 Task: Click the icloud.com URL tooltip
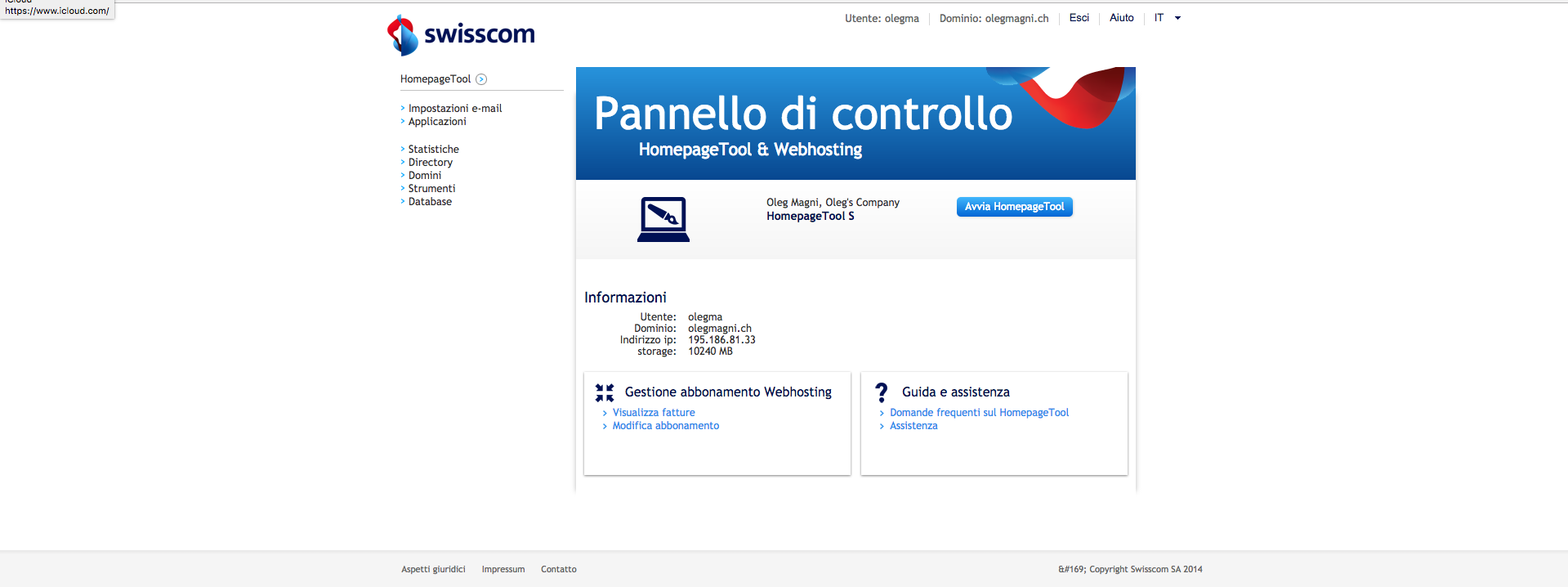tap(57, 11)
